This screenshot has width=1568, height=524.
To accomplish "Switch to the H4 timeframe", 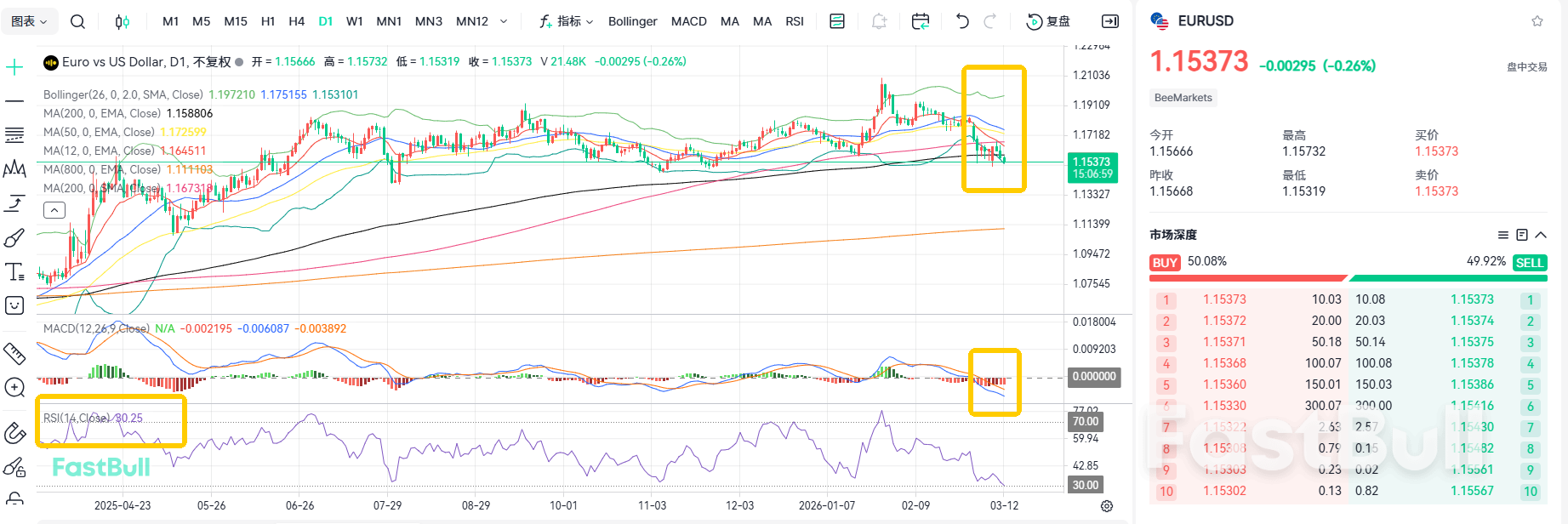I will pos(296,21).
